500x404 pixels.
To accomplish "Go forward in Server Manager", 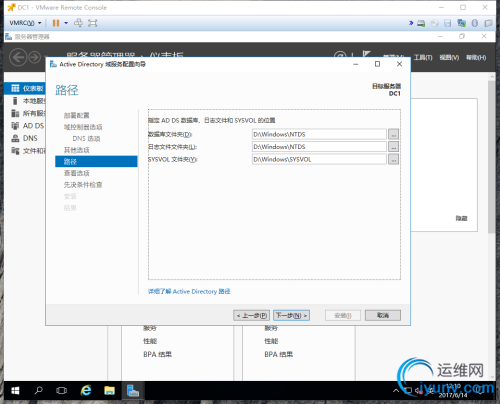I will coord(34,57).
